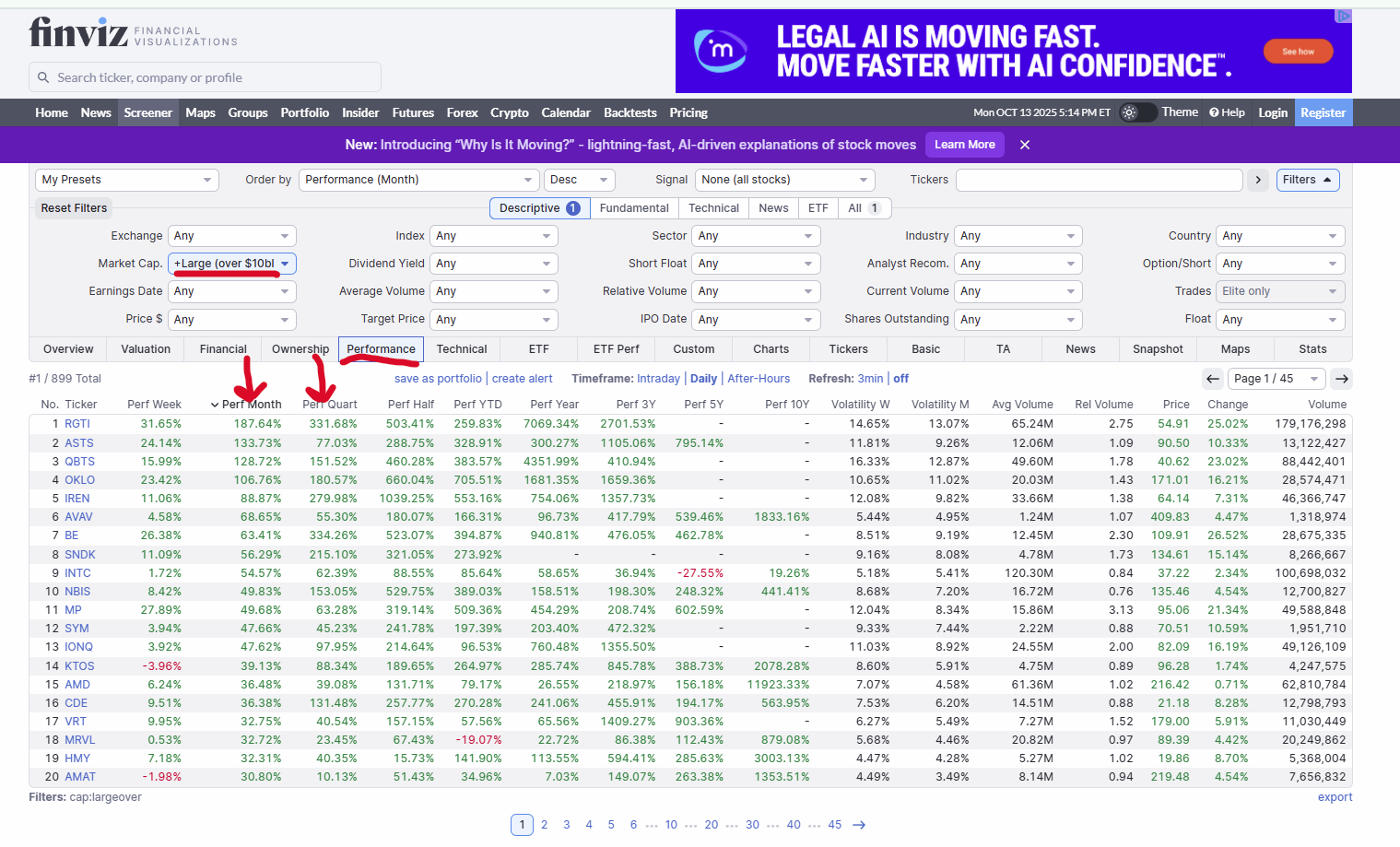1400x847 pixels.
Task: Close the purple announcement banner
Action: (x=1024, y=145)
